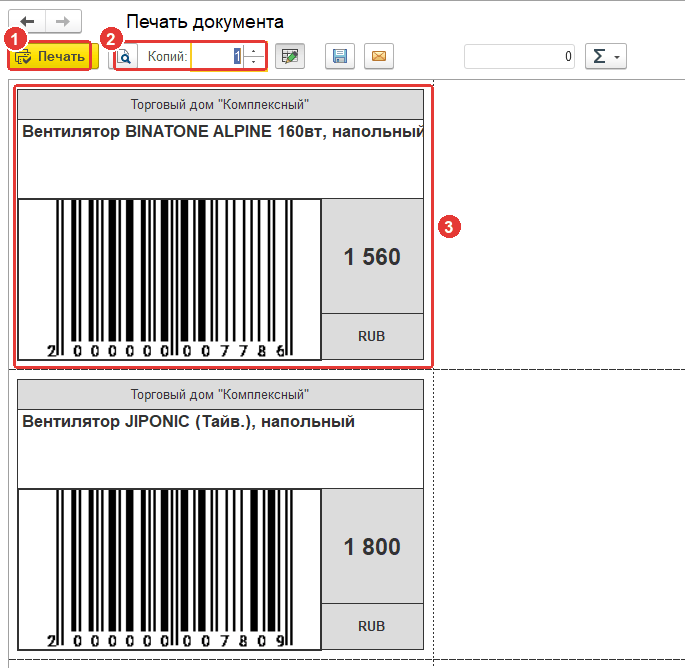The width and height of the screenshot is (685, 668).
Task: Click the barcode image ending 007809
Action: [x=170, y=570]
